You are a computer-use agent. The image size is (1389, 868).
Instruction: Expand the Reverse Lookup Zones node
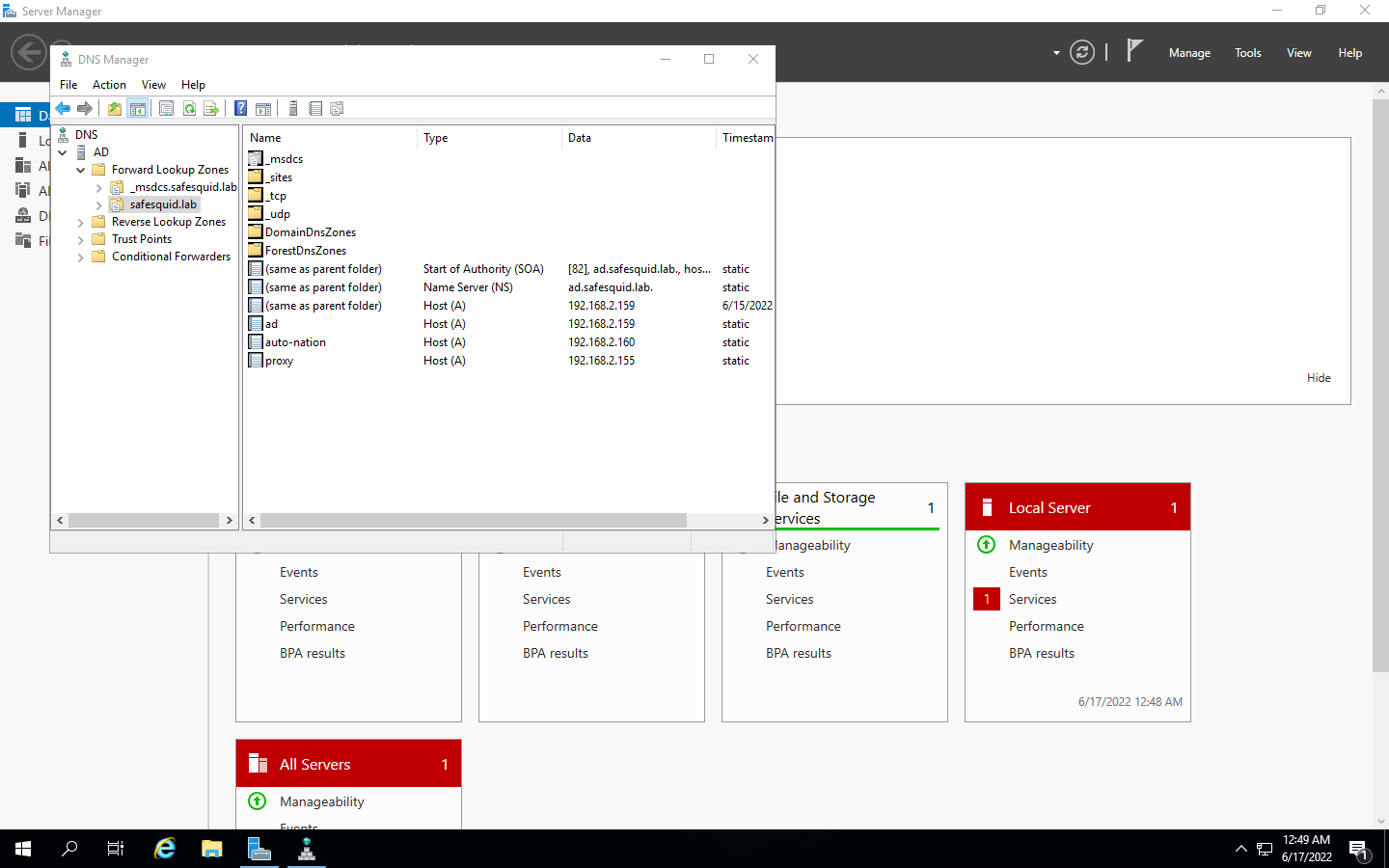tap(80, 223)
